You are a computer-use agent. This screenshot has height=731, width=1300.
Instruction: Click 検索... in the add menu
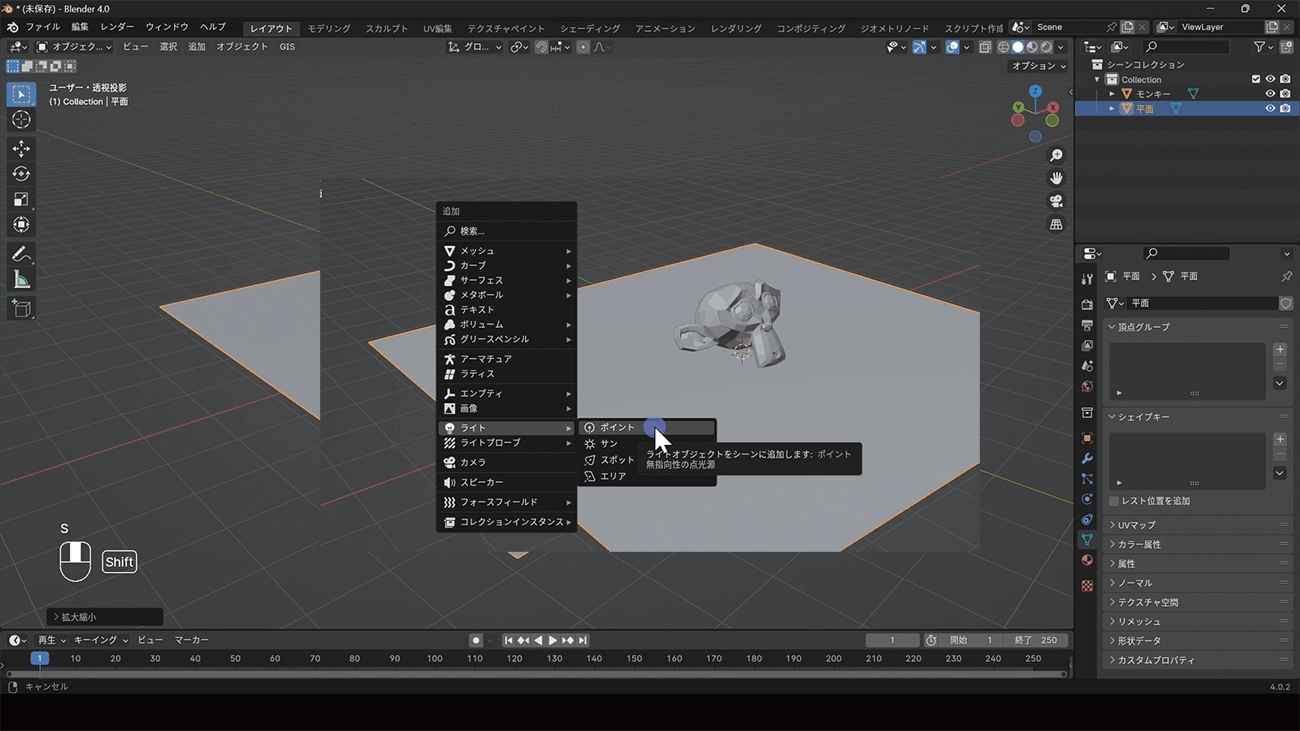point(507,231)
